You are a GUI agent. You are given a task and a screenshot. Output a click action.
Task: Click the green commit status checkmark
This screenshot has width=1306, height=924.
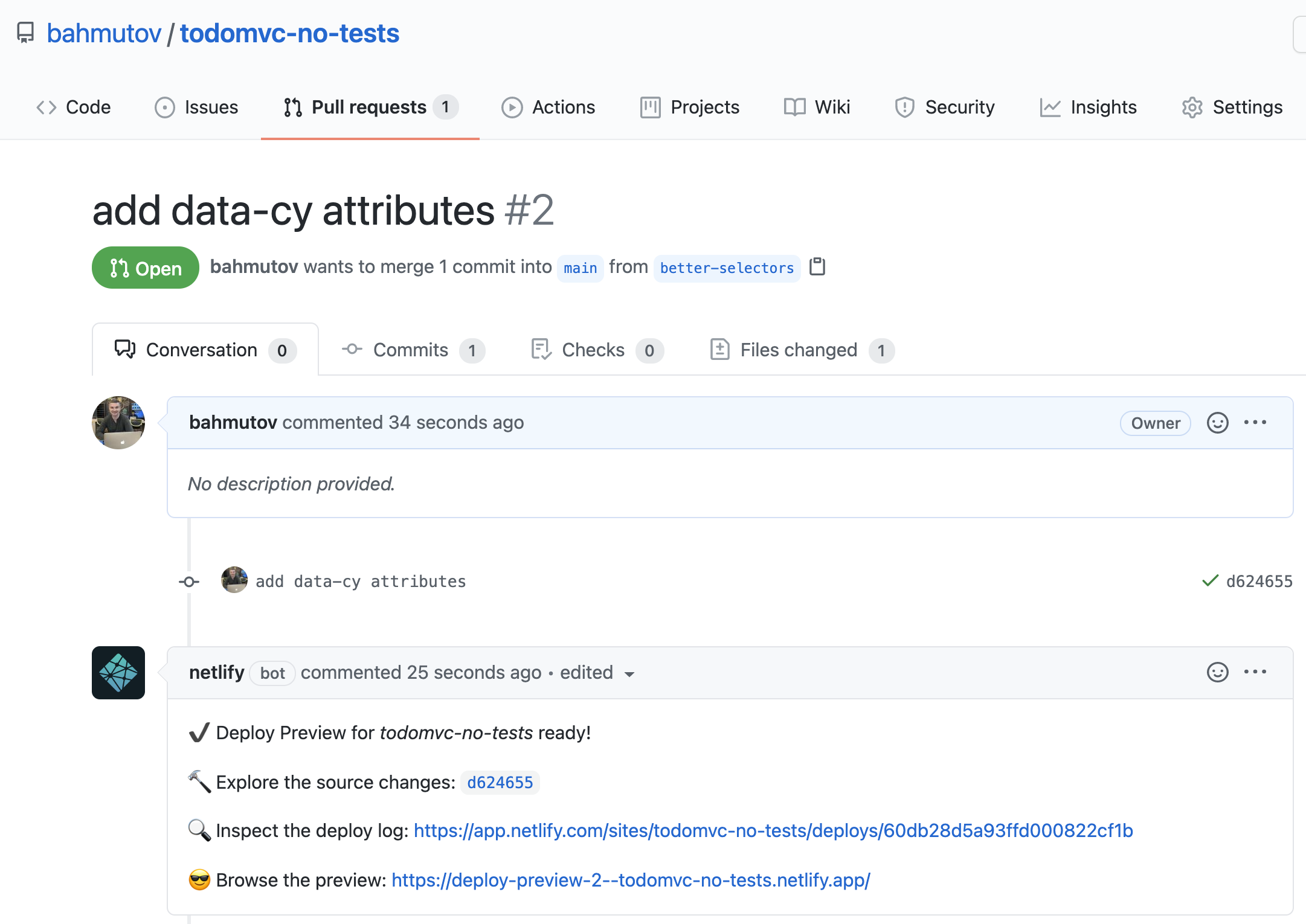click(1210, 581)
